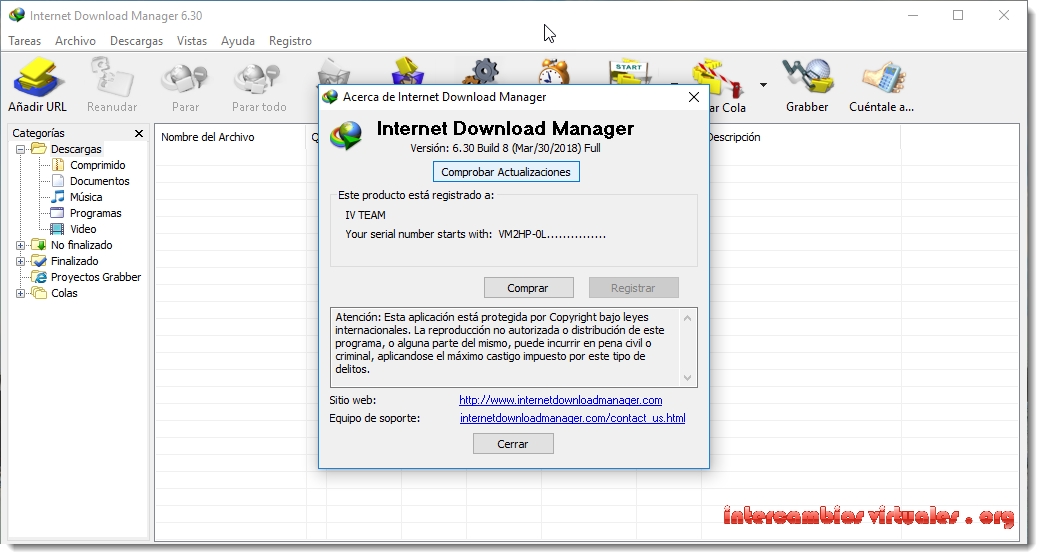Click the alarm clock scheduler icon

[x=553, y=72]
